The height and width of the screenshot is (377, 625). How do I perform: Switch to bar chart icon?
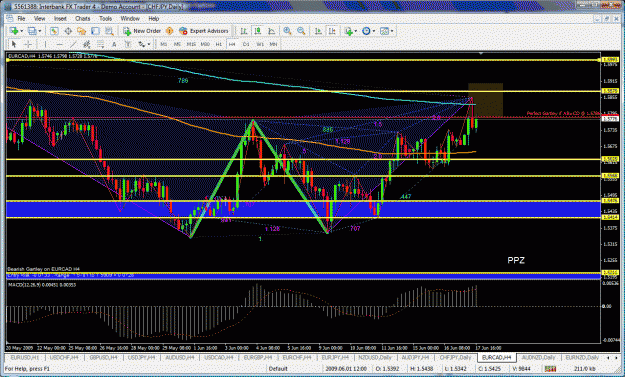click(244, 31)
